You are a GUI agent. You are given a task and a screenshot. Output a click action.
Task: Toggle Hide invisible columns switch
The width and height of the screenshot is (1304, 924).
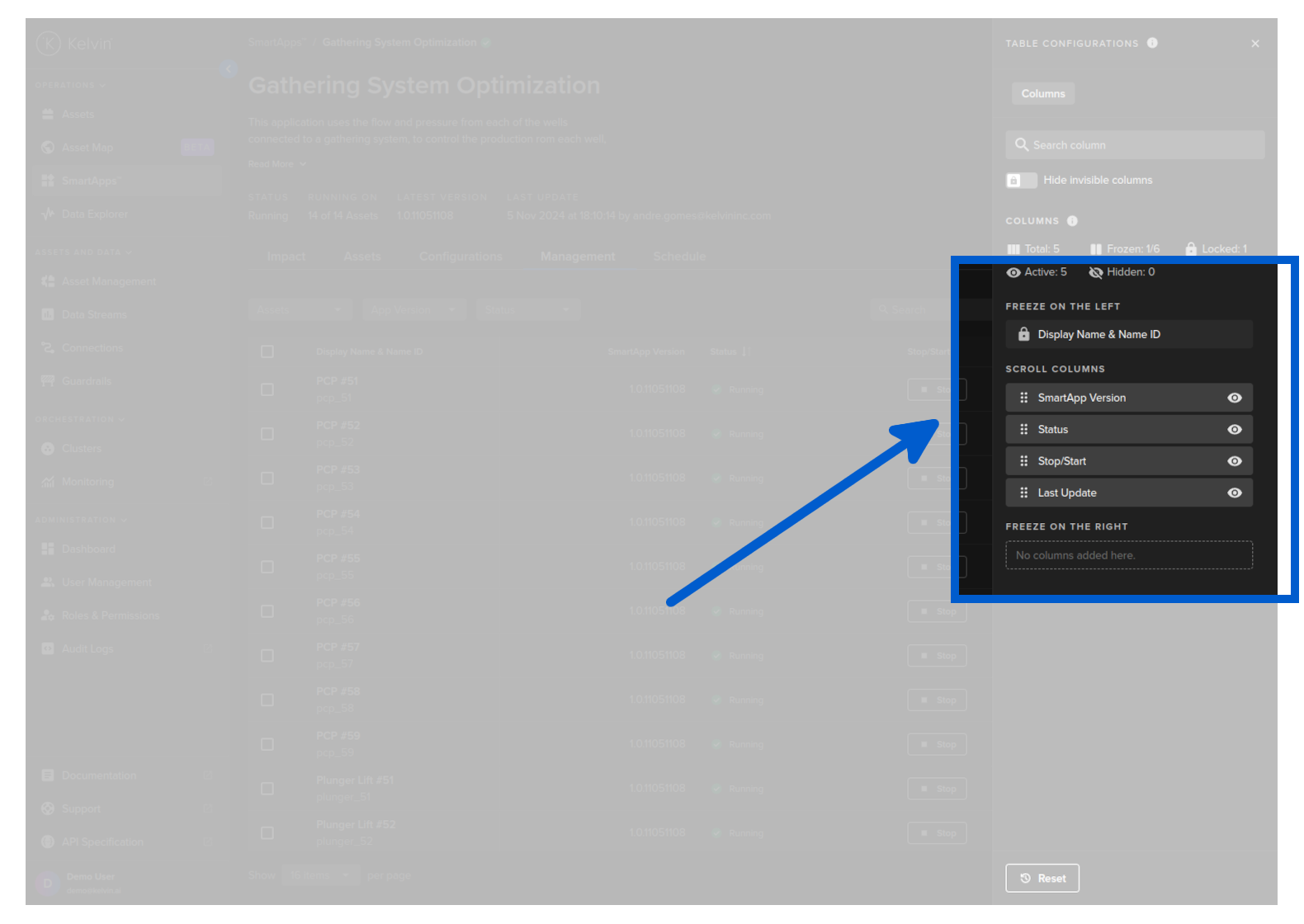[1021, 181]
